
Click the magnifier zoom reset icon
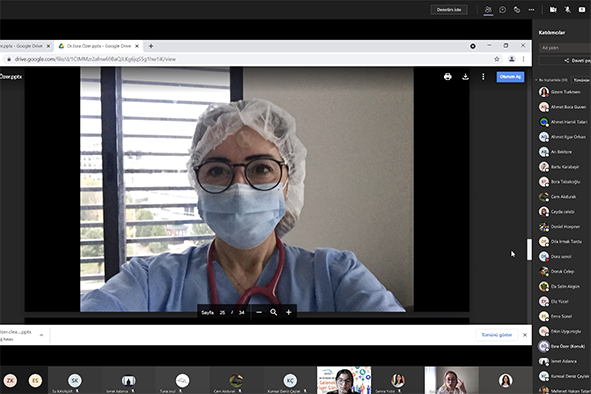[x=274, y=313]
